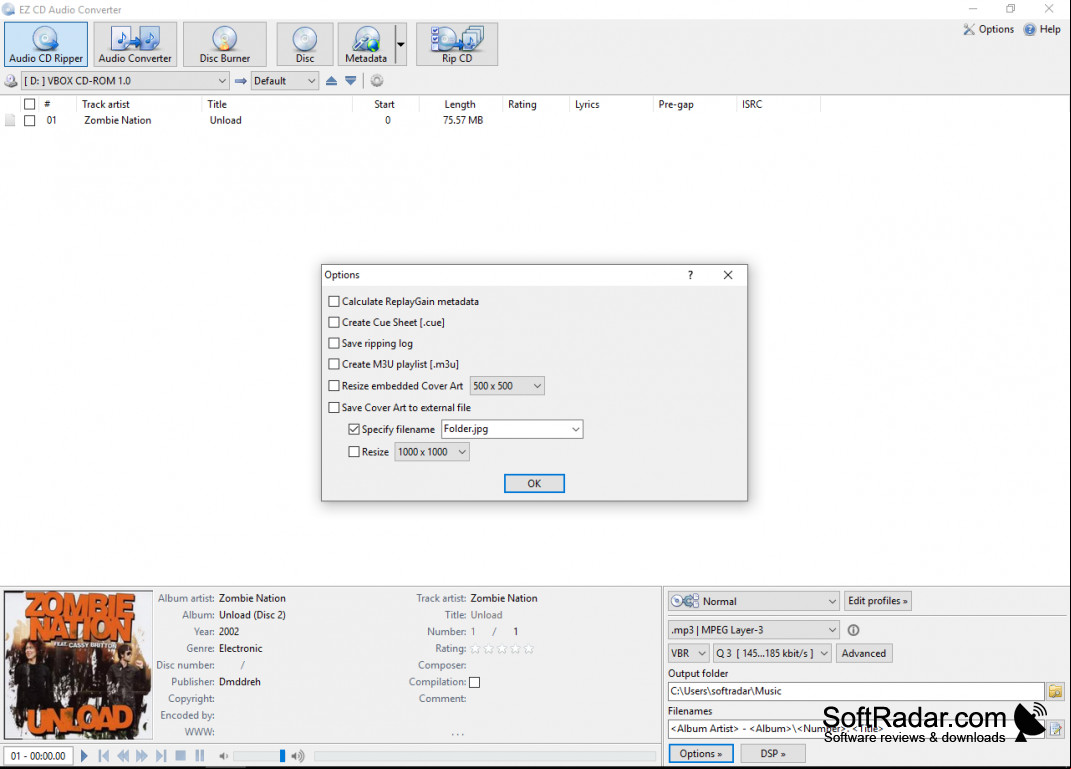Image resolution: width=1071 pixels, height=769 pixels.
Task: Pause the playback
Action: [x=199, y=755]
